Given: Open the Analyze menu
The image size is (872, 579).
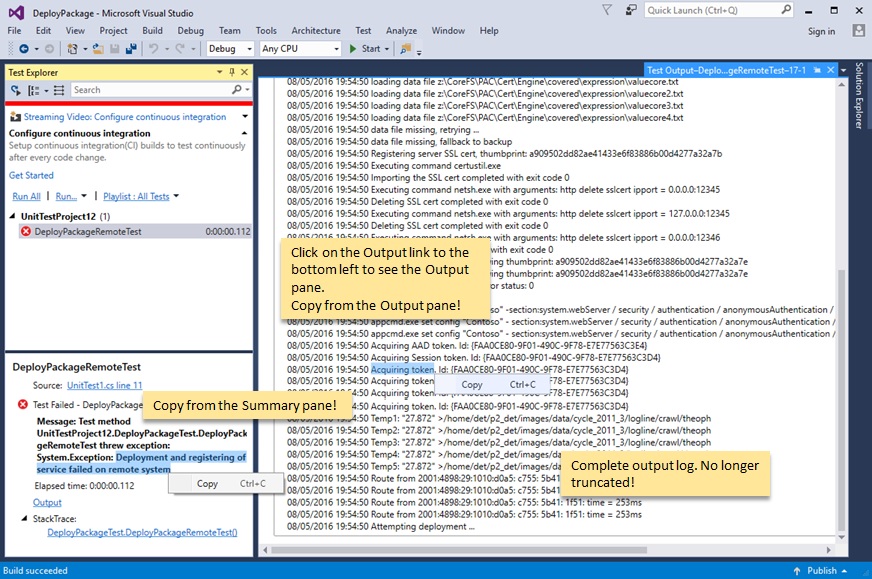Looking at the screenshot, I should pos(402,31).
